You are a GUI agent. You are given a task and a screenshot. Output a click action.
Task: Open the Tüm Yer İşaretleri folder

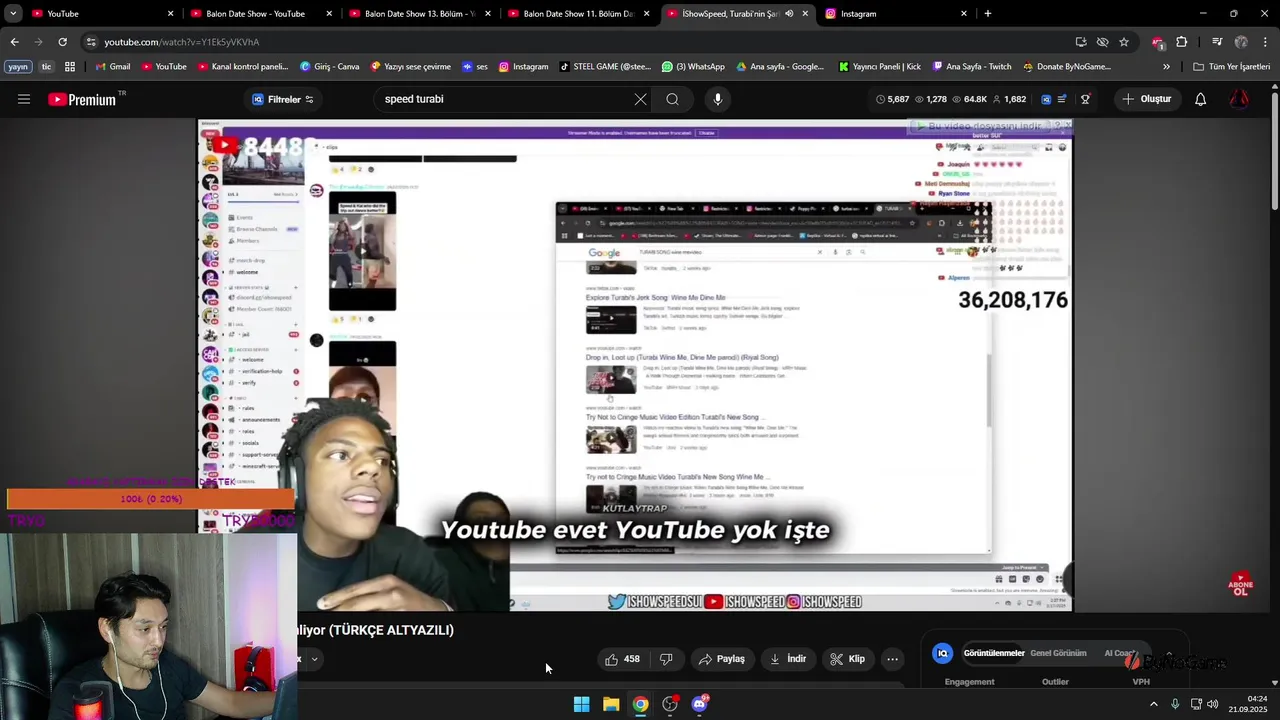(1232, 67)
